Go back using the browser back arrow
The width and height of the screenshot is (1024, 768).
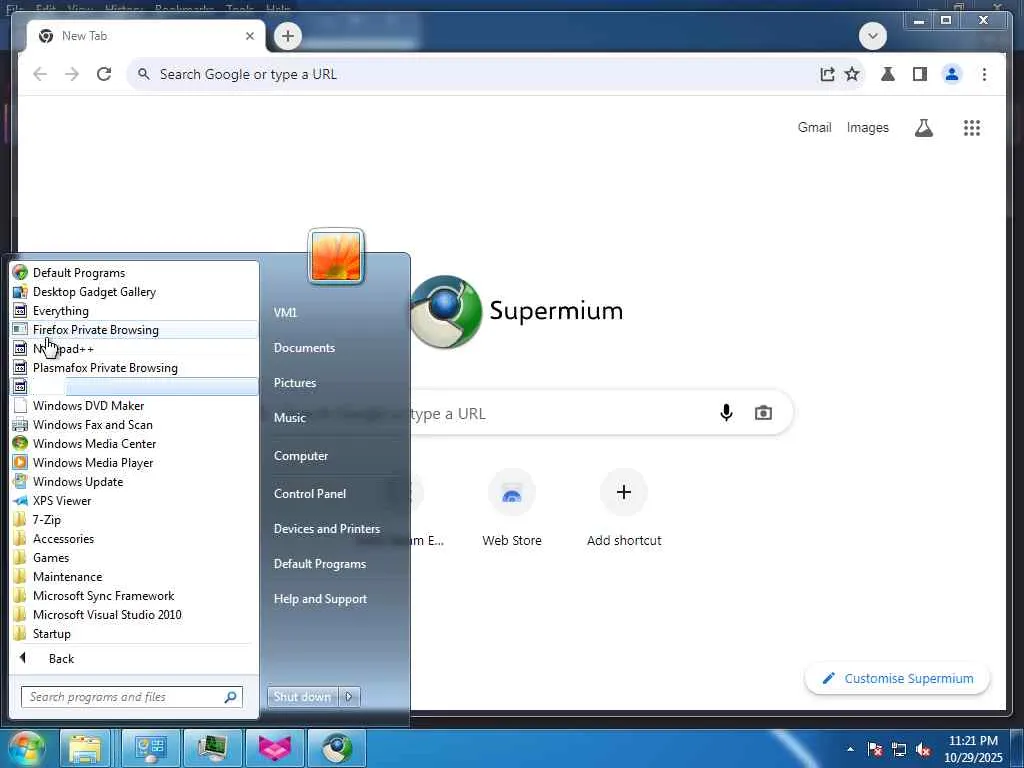point(40,74)
